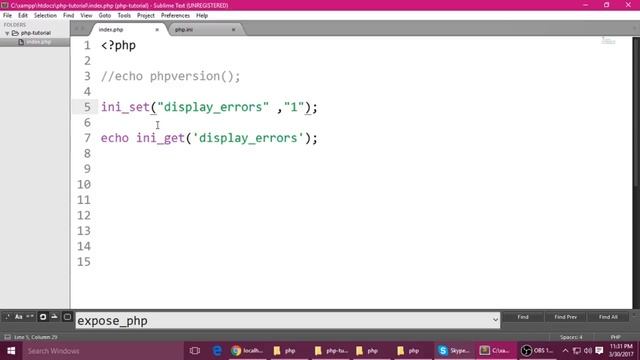
Task: Switch to the index.php tab
Action: coord(127,29)
